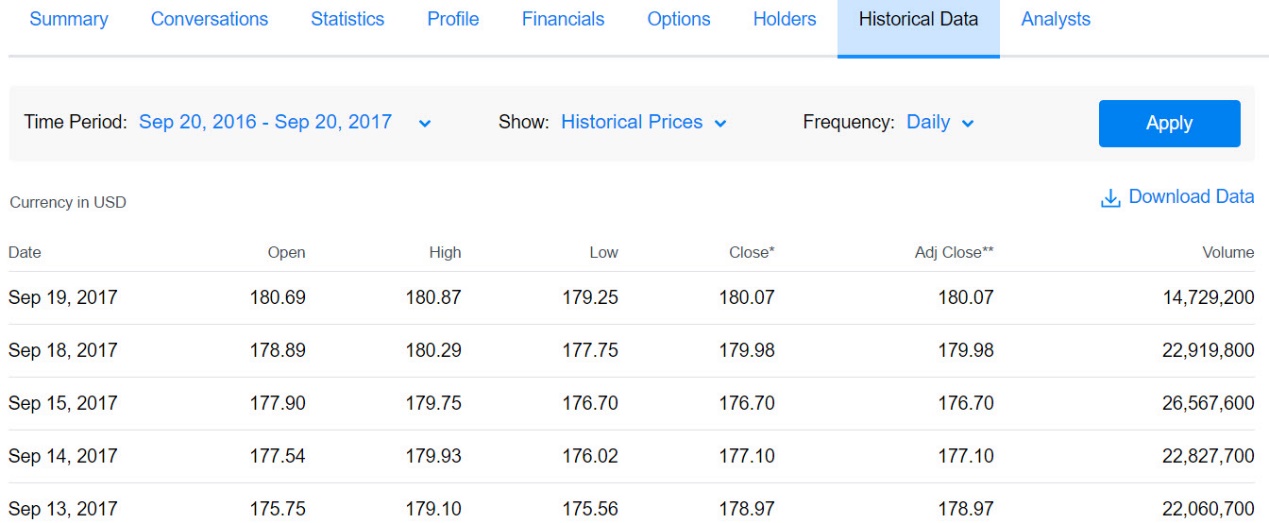Open the Analysts tab
The width and height of the screenshot is (1269, 523).
1055,19
